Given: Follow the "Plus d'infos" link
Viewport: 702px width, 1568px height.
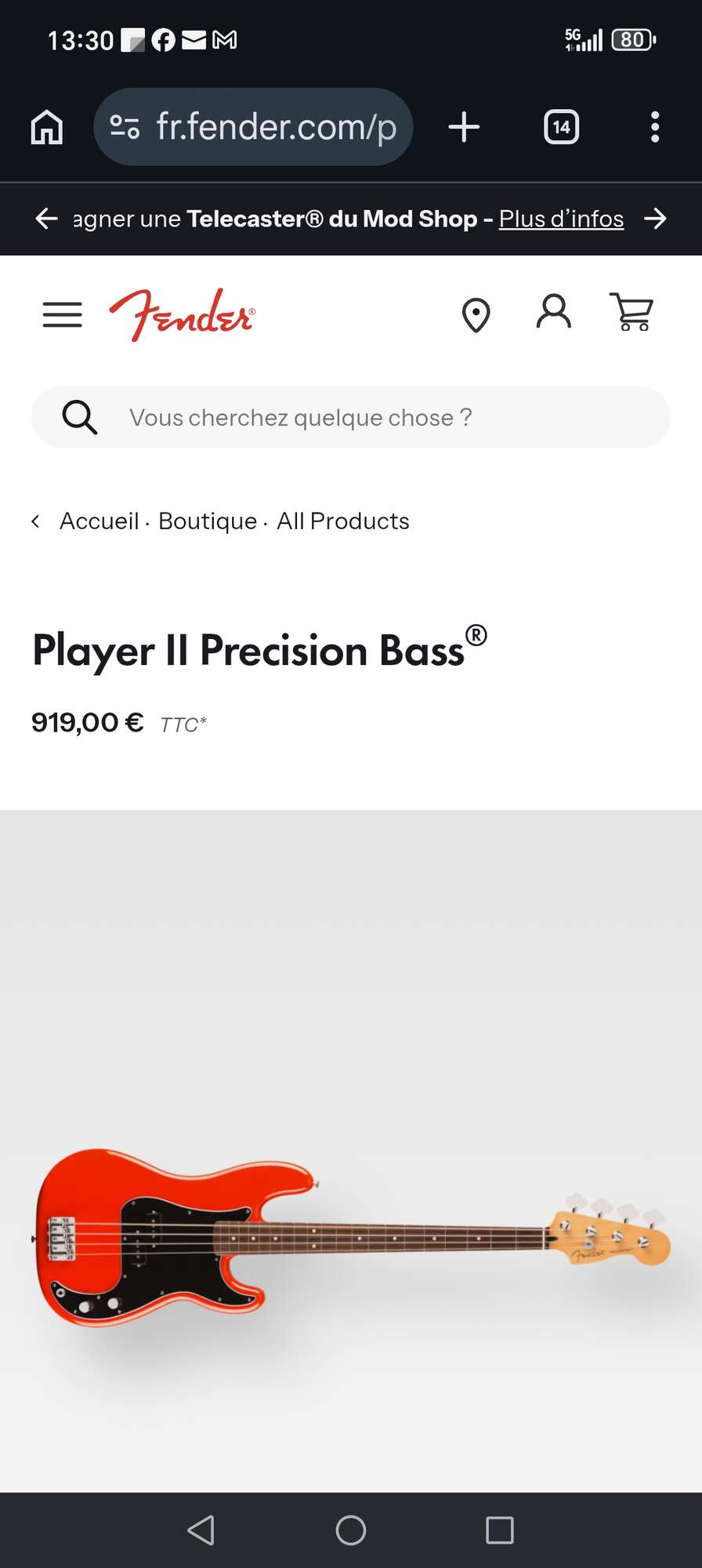Looking at the screenshot, I should [561, 219].
